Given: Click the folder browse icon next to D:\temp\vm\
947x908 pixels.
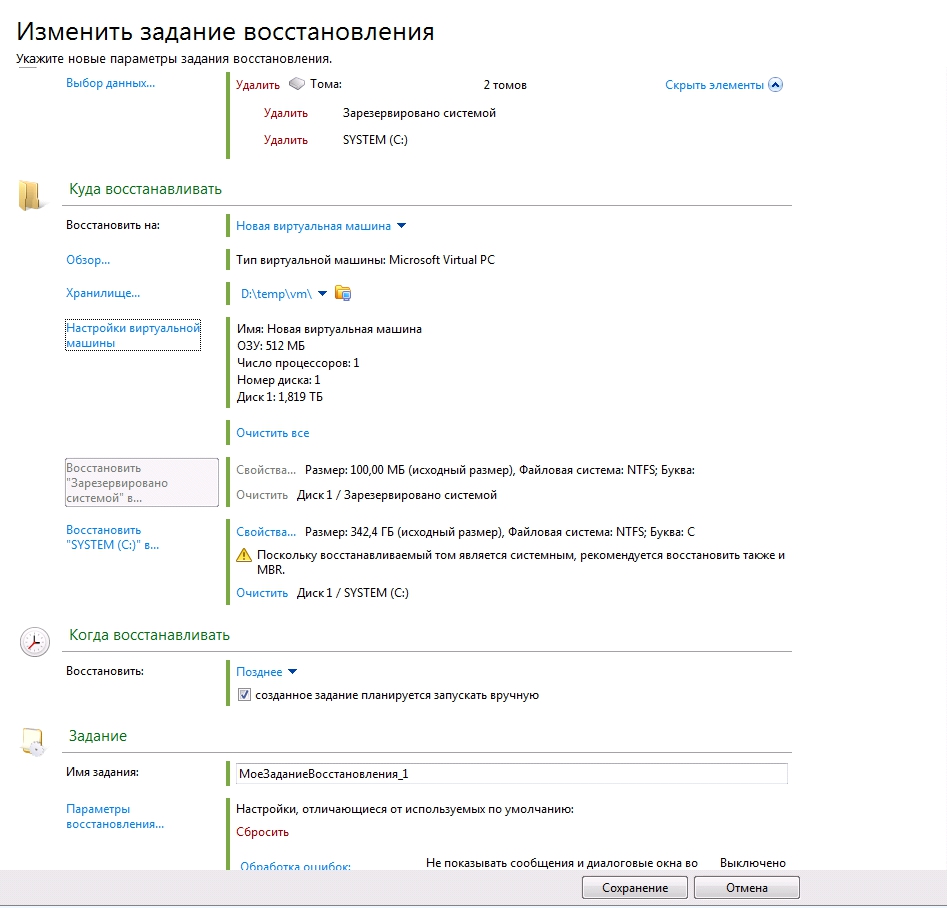Looking at the screenshot, I should [x=343, y=294].
